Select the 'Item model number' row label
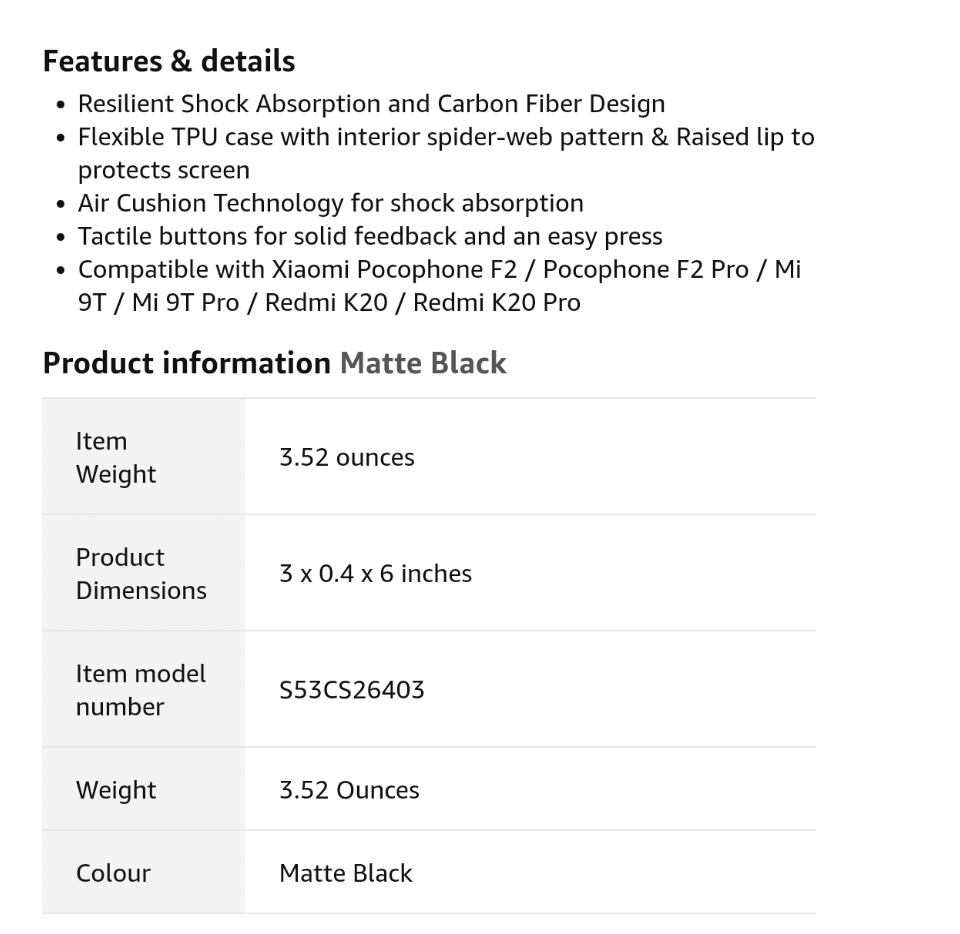This screenshot has height=934, width=960. click(140, 690)
